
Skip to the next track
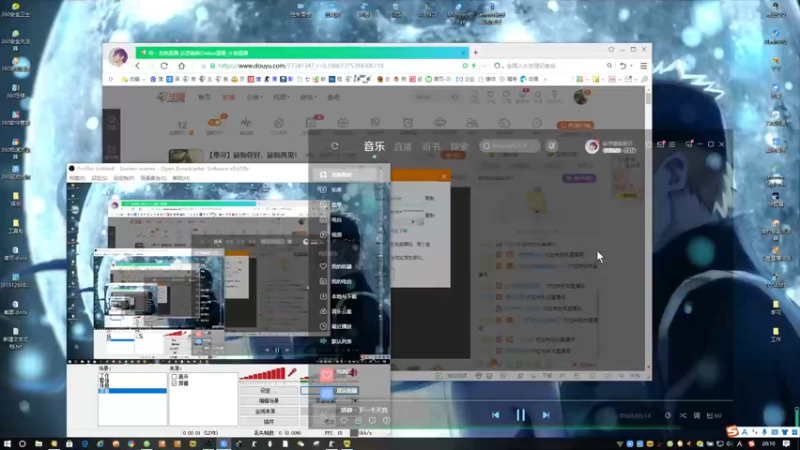(546, 415)
